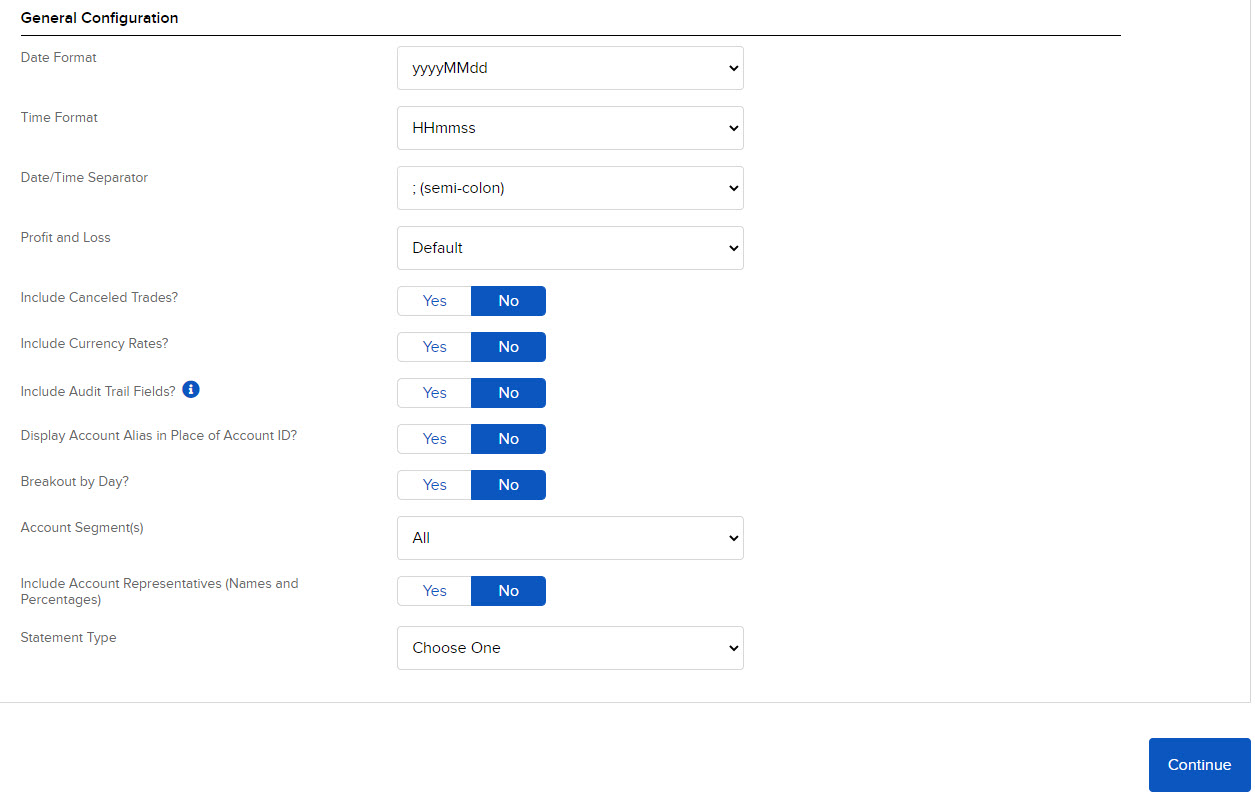Open the Profit and Loss dropdown
This screenshot has height=798, width=1255.
point(570,248)
